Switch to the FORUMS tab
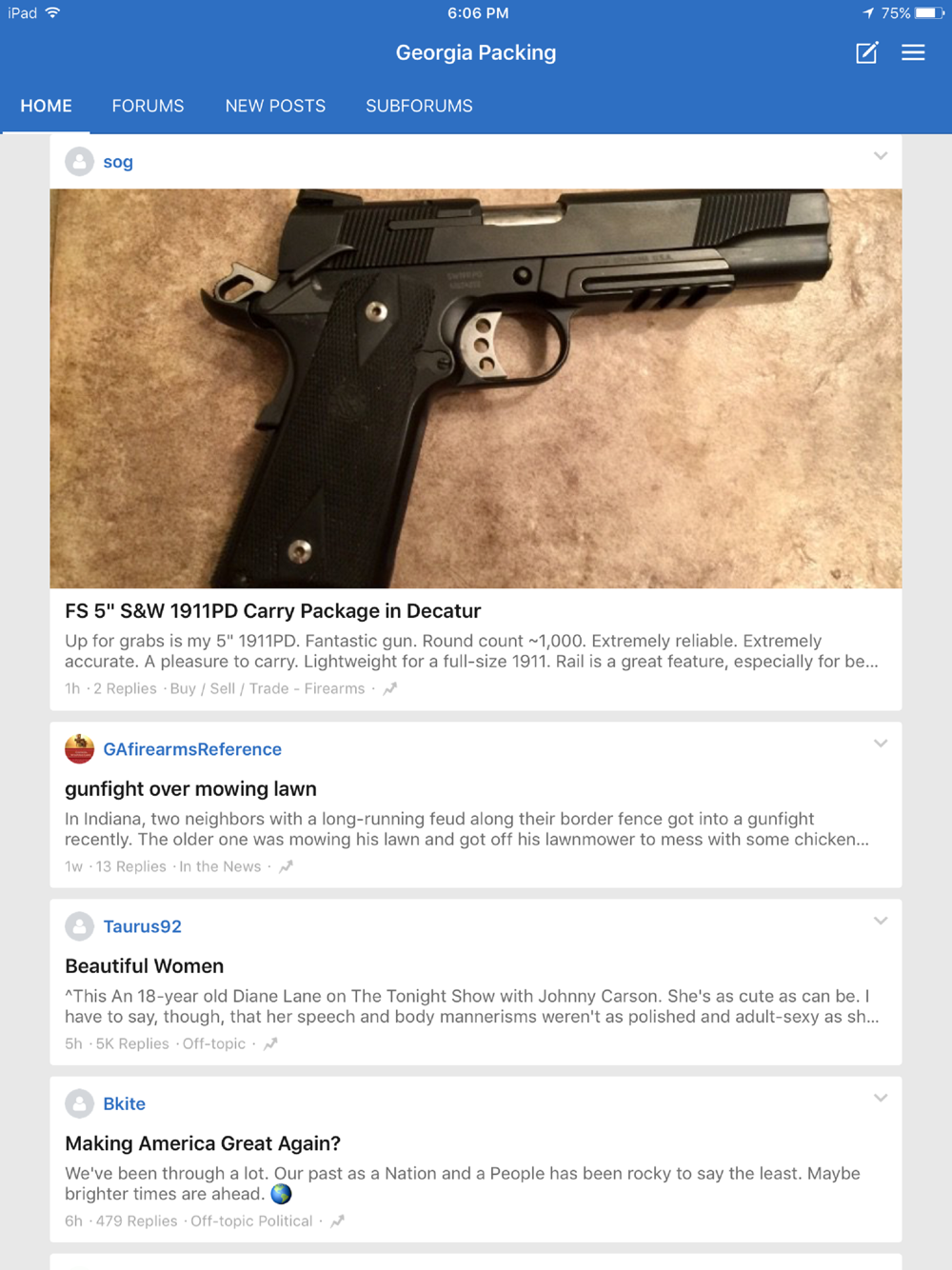The image size is (952, 1270). (x=148, y=106)
